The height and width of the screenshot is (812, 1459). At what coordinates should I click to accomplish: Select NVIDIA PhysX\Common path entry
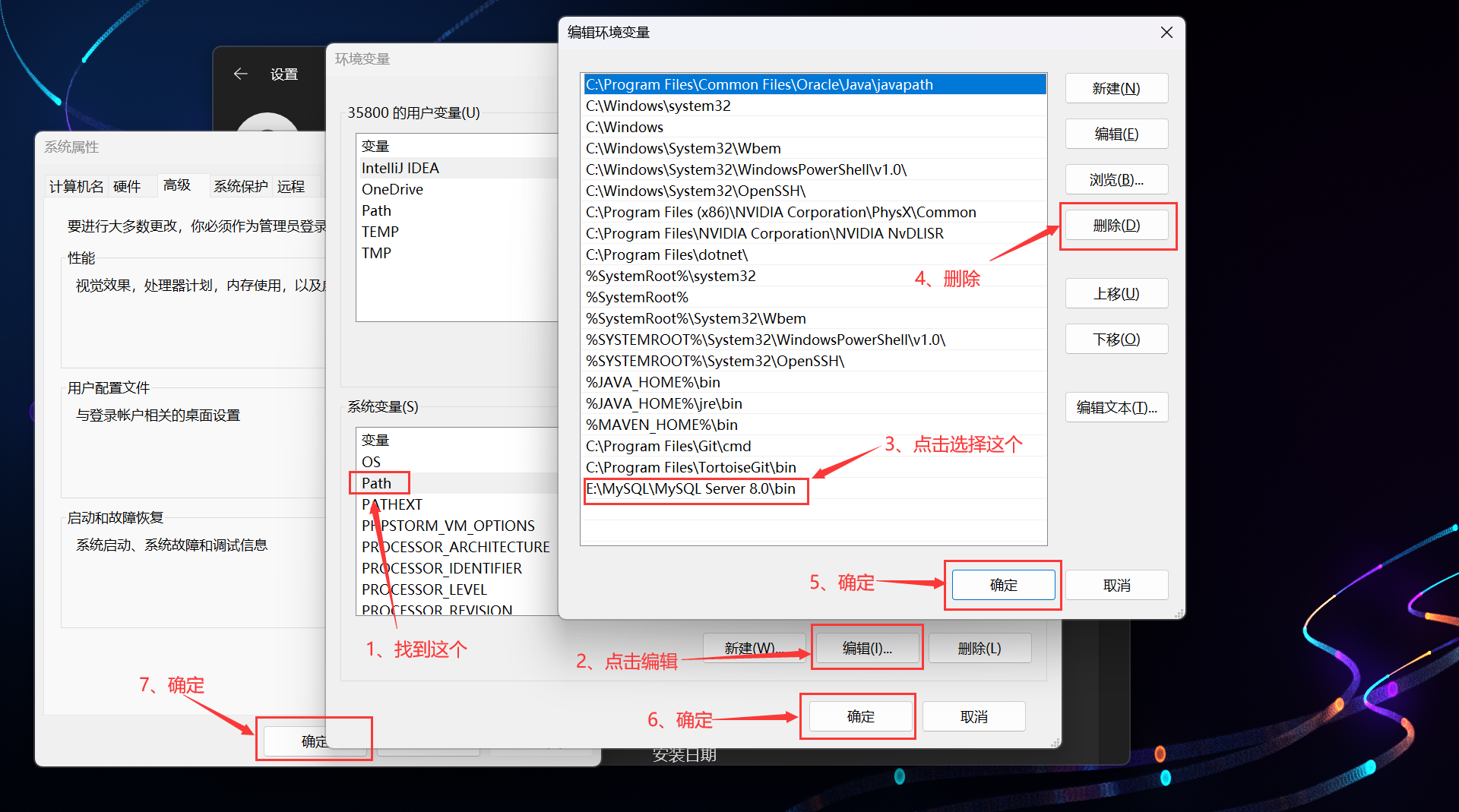pos(814,212)
